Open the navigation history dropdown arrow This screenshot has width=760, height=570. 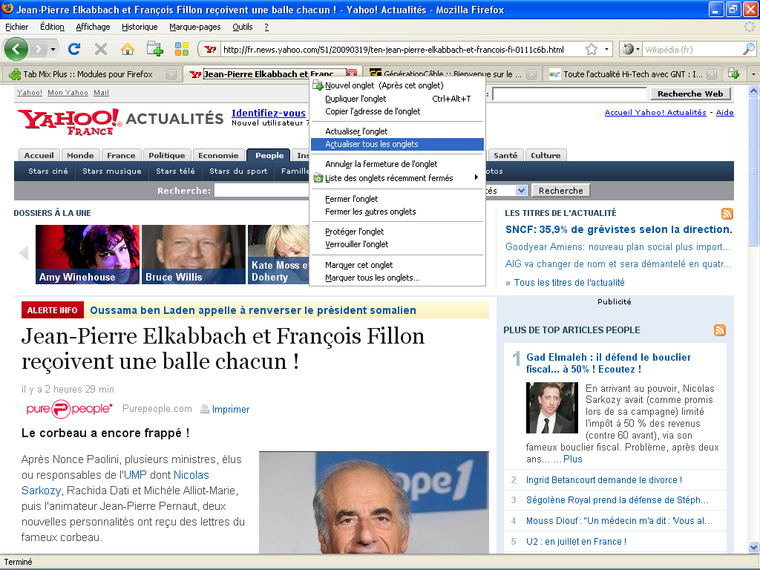pyautogui.click(x=53, y=49)
